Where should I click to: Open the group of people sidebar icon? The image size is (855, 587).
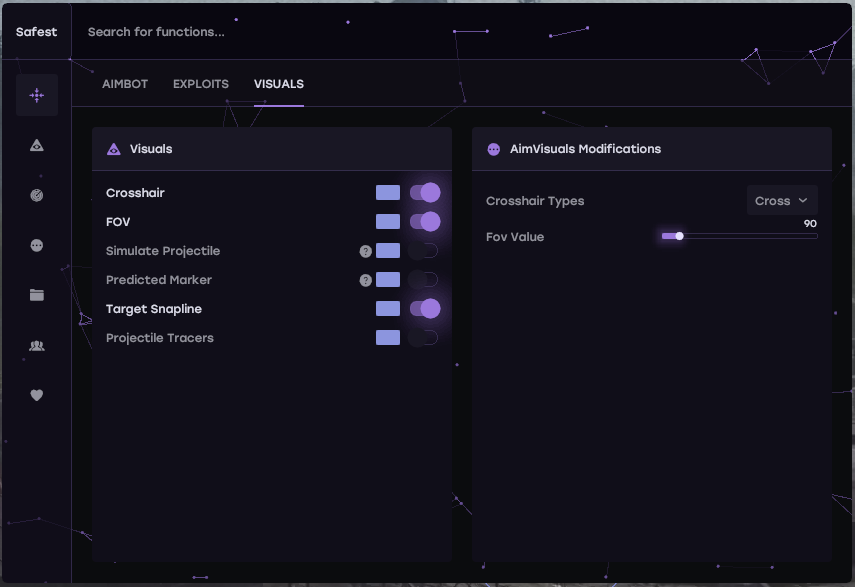coord(37,345)
